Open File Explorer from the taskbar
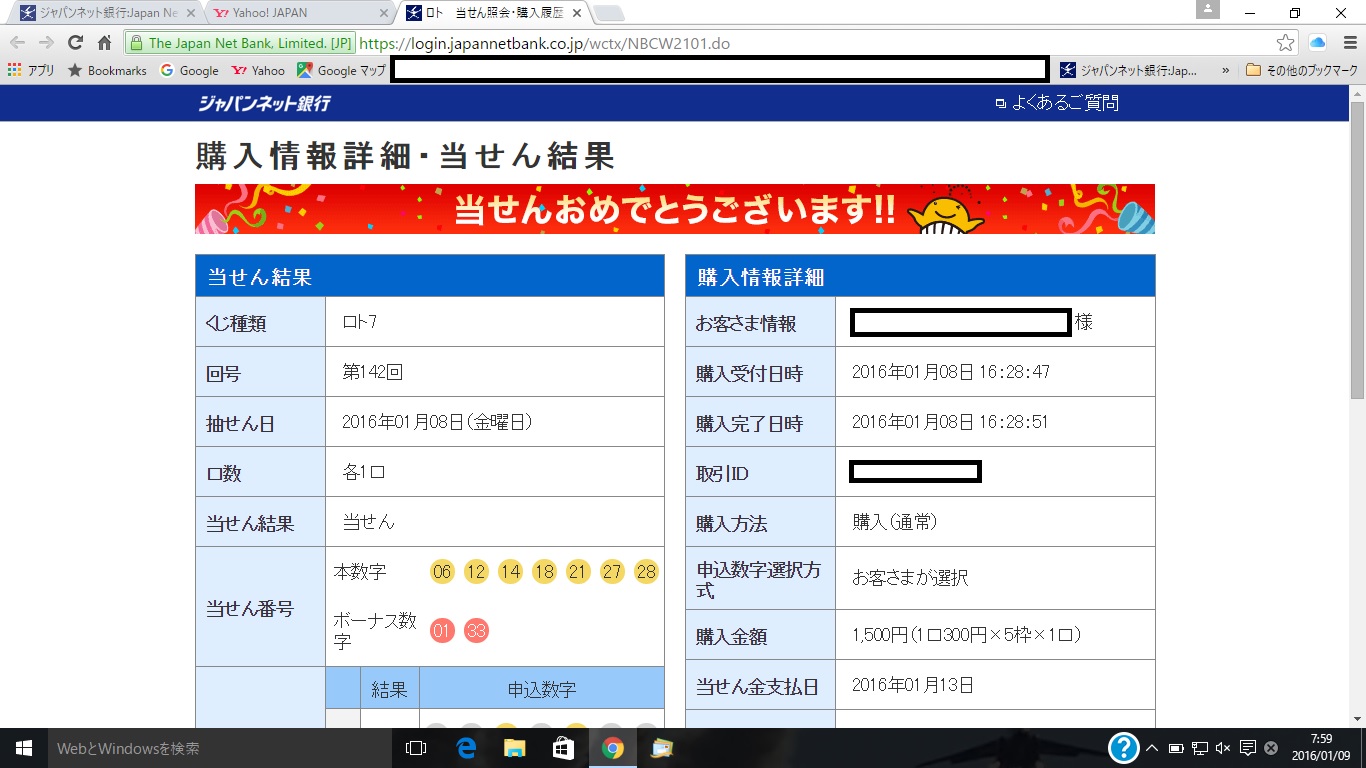This screenshot has width=1366, height=768. click(x=514, y=748)
